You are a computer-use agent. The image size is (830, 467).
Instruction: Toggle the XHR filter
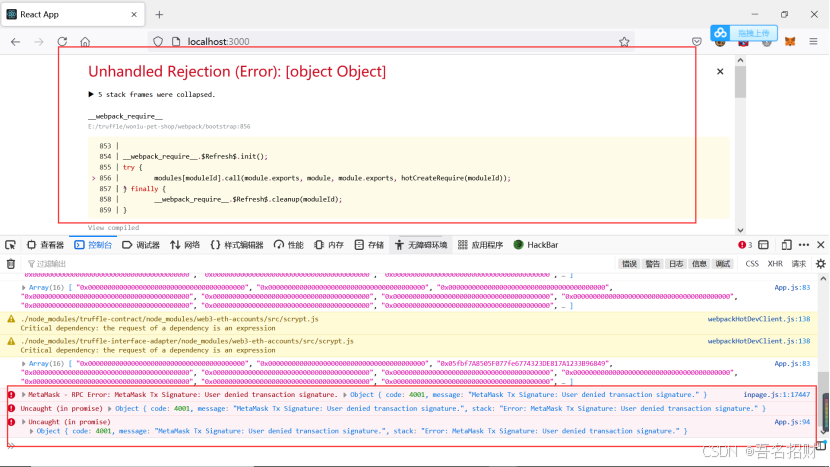[775, 264]
